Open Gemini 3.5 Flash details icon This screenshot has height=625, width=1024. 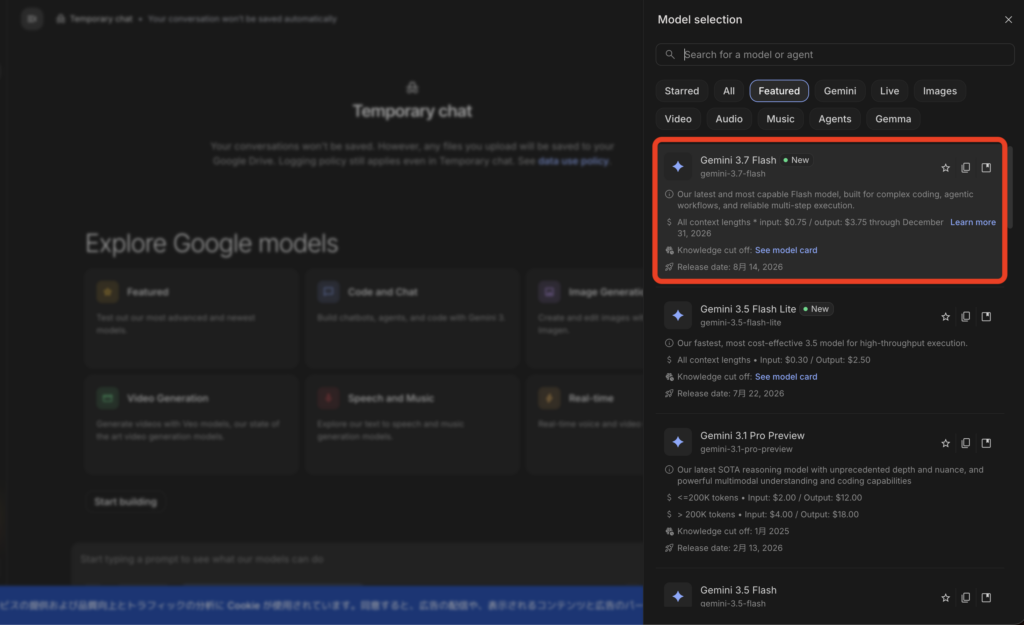pyautogui.click(x=986, y=598)
